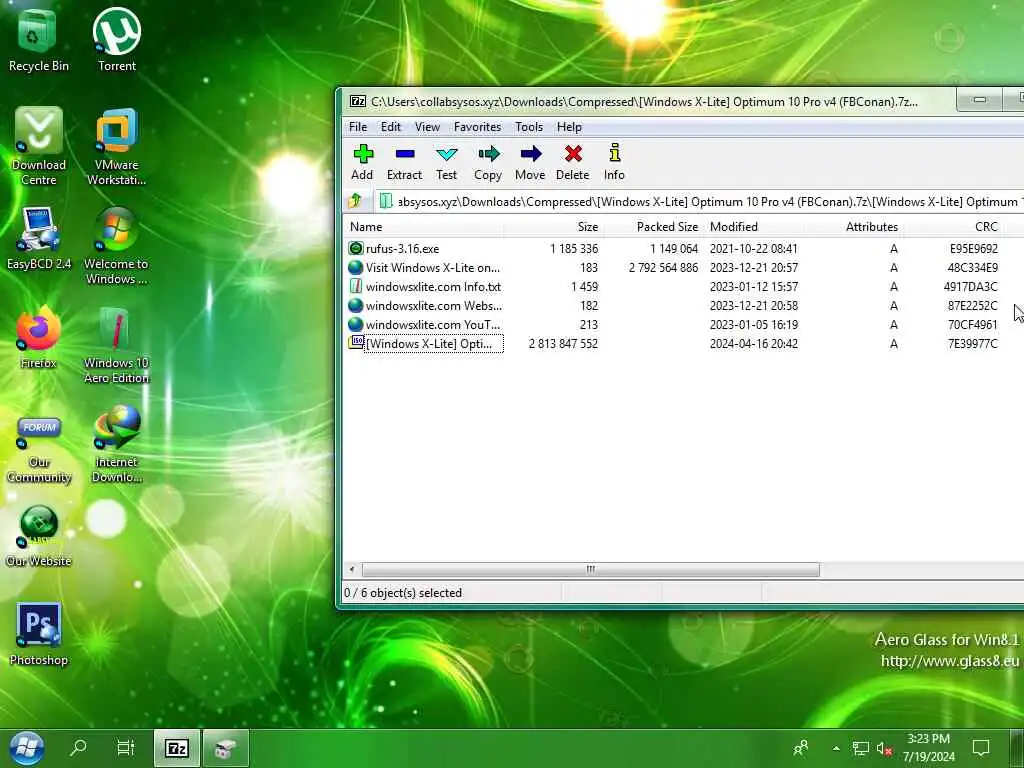Click CRC value E95E9692

974,249
